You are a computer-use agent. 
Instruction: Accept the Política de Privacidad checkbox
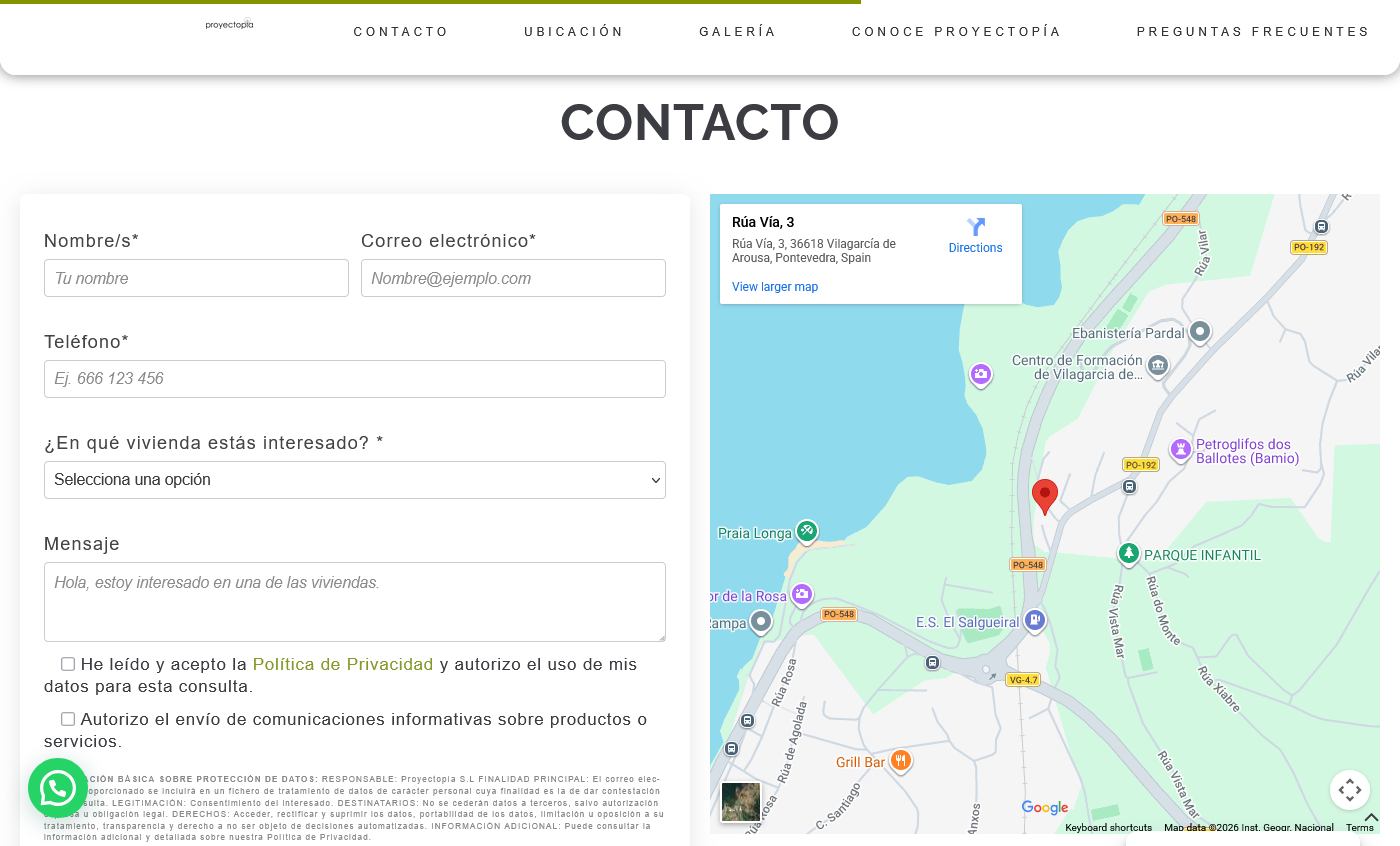tap(68, 664)
